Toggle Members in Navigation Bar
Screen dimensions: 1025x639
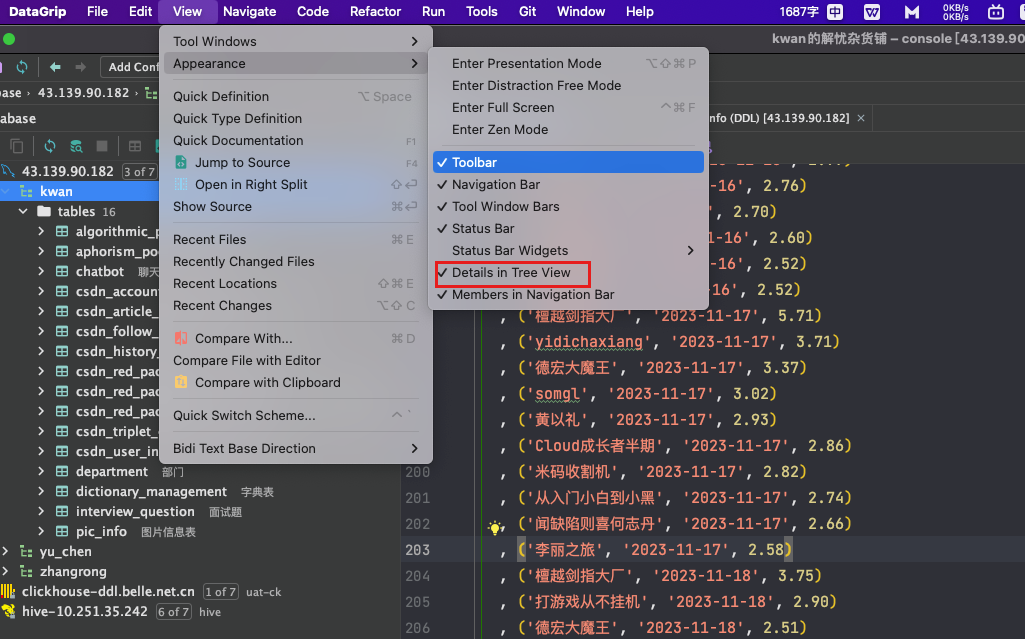coord(568,295)
